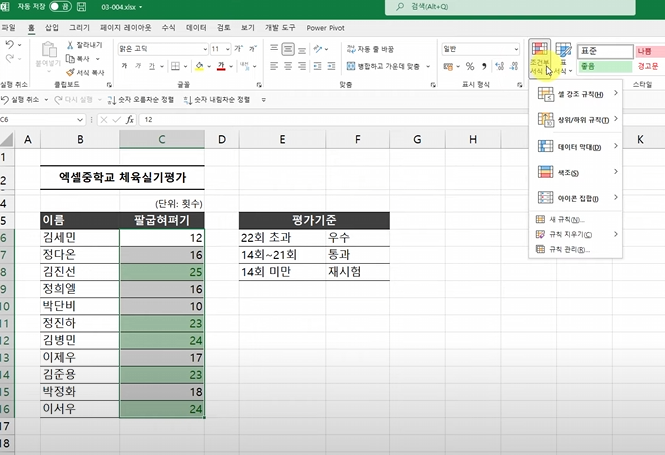Click the Increase Font Size icon

239,49
